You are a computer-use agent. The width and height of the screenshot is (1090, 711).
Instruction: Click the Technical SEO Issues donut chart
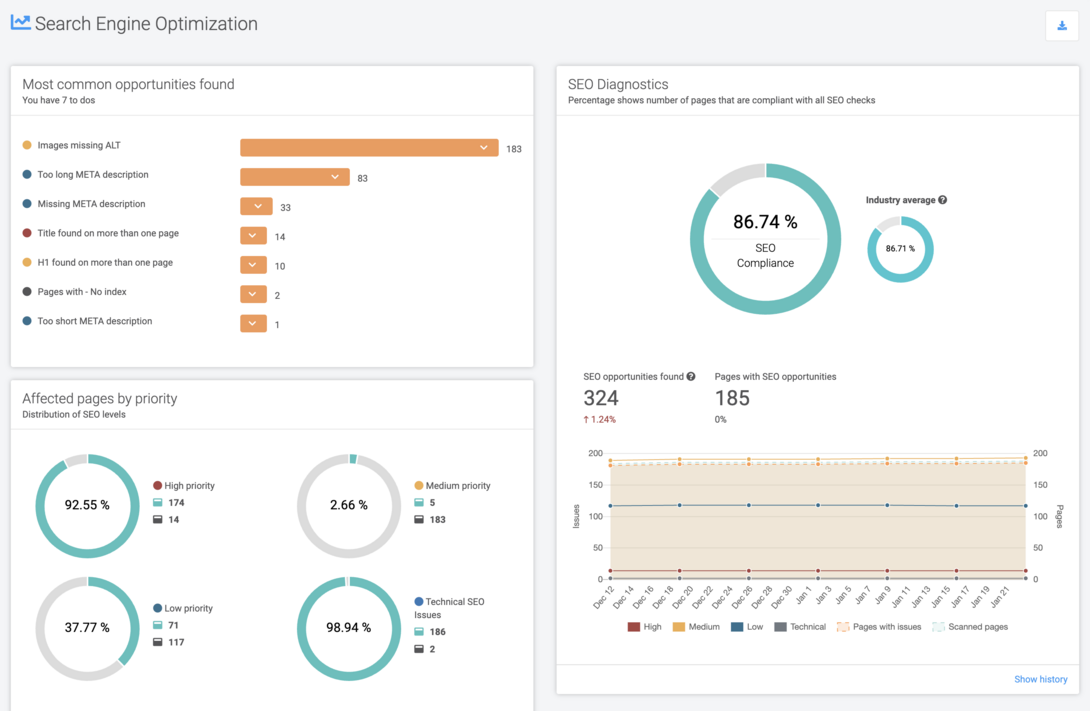point(349,629)
